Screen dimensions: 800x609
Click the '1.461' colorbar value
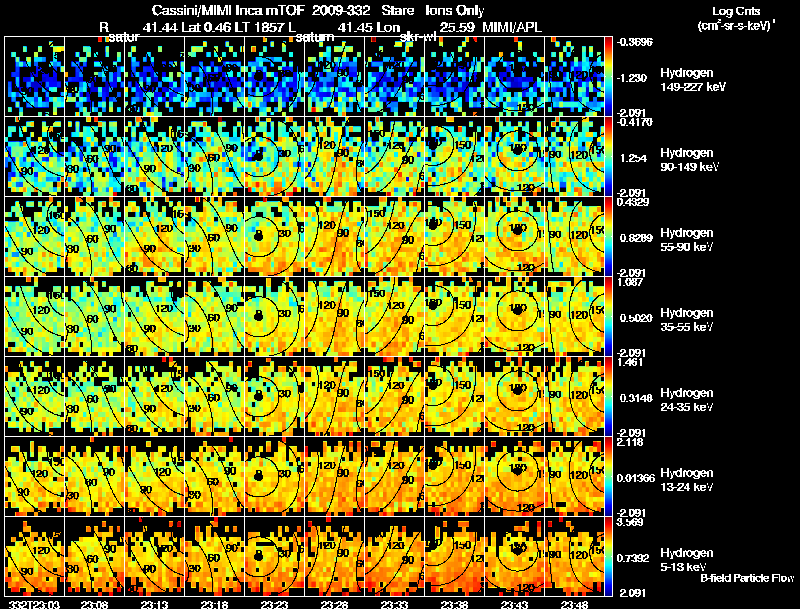click(630, 362)
